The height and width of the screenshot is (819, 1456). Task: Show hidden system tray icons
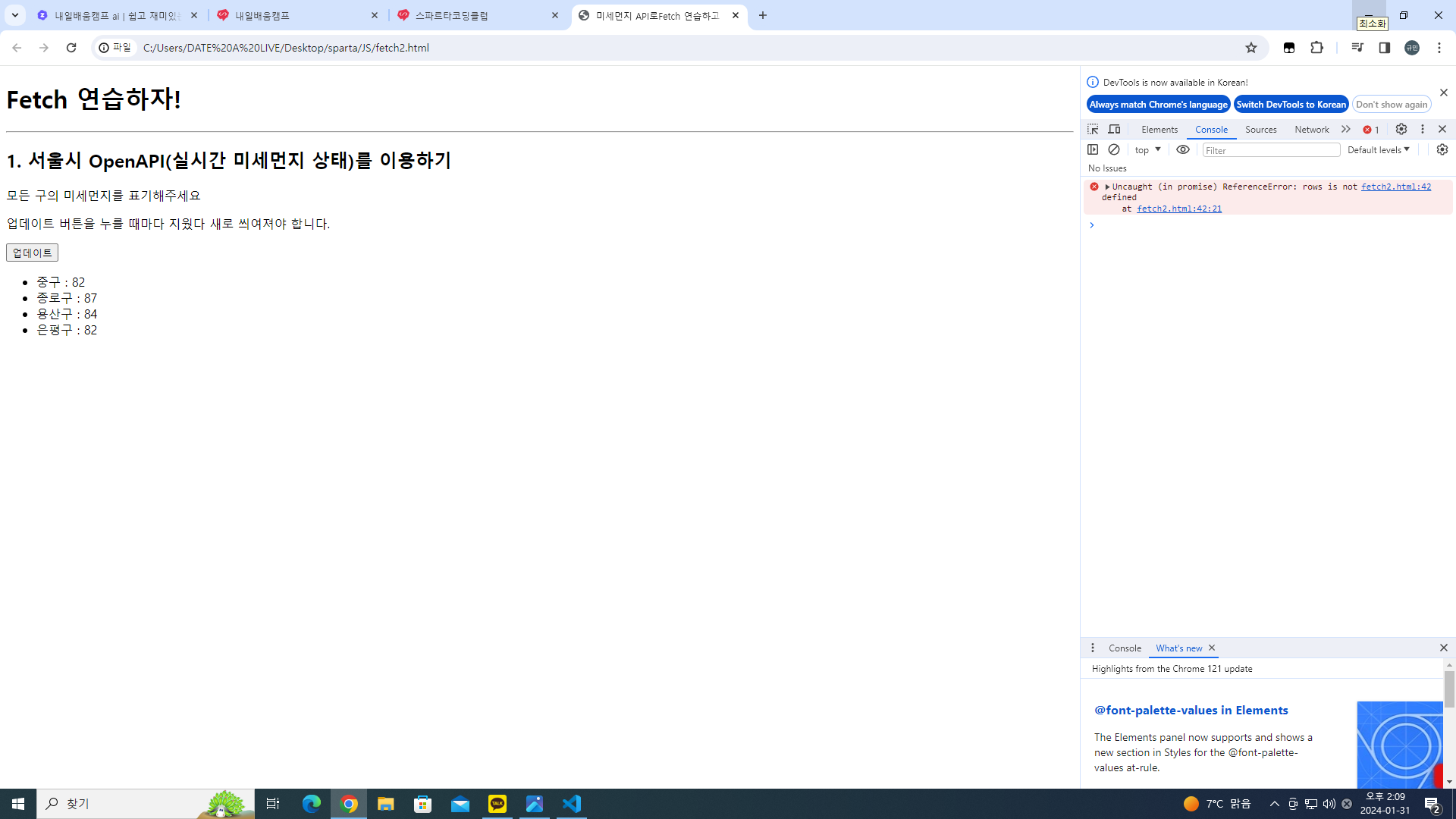1275,804
